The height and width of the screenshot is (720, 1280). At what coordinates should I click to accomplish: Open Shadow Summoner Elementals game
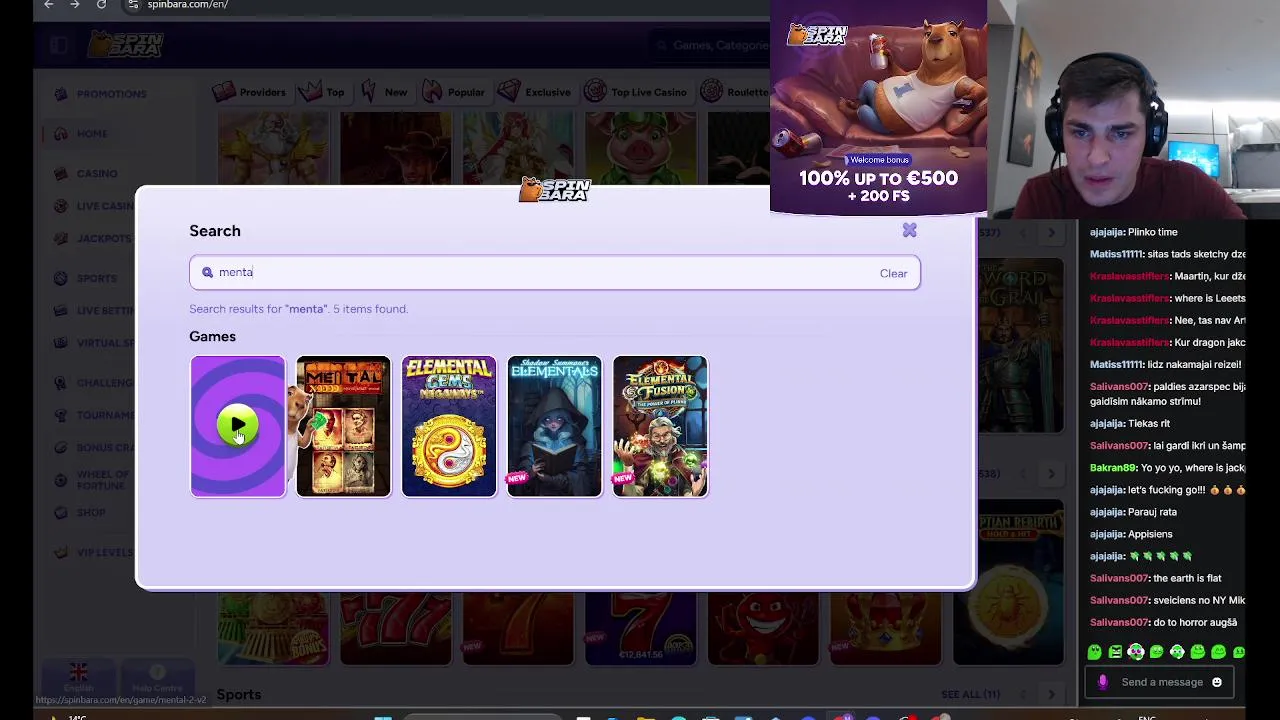tap(554, 426)
